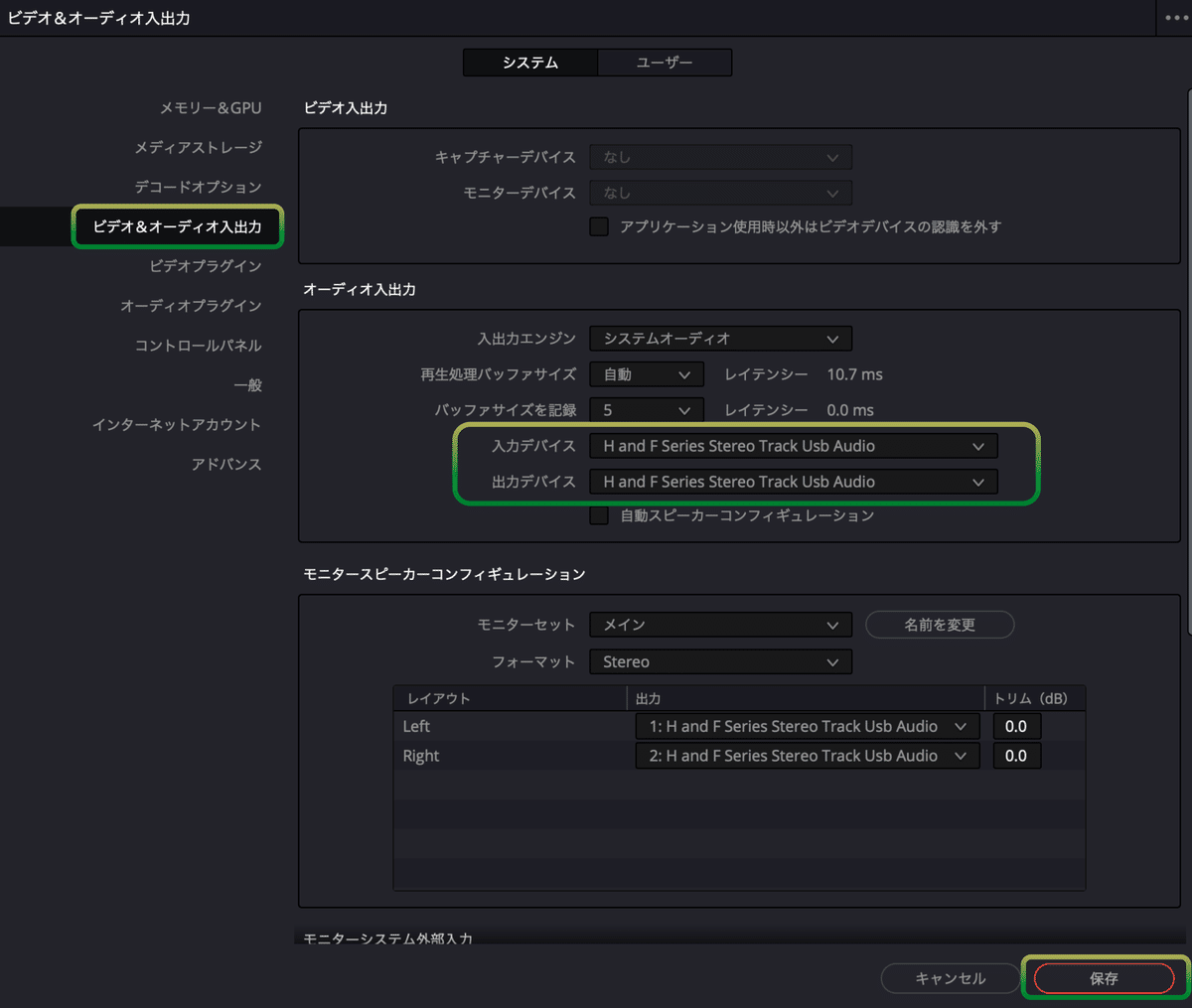The width and height of the screenshot is (1192, 1008).
Task: Select コントロールパネル in the sidebar
Action: [x=212, y=346]
